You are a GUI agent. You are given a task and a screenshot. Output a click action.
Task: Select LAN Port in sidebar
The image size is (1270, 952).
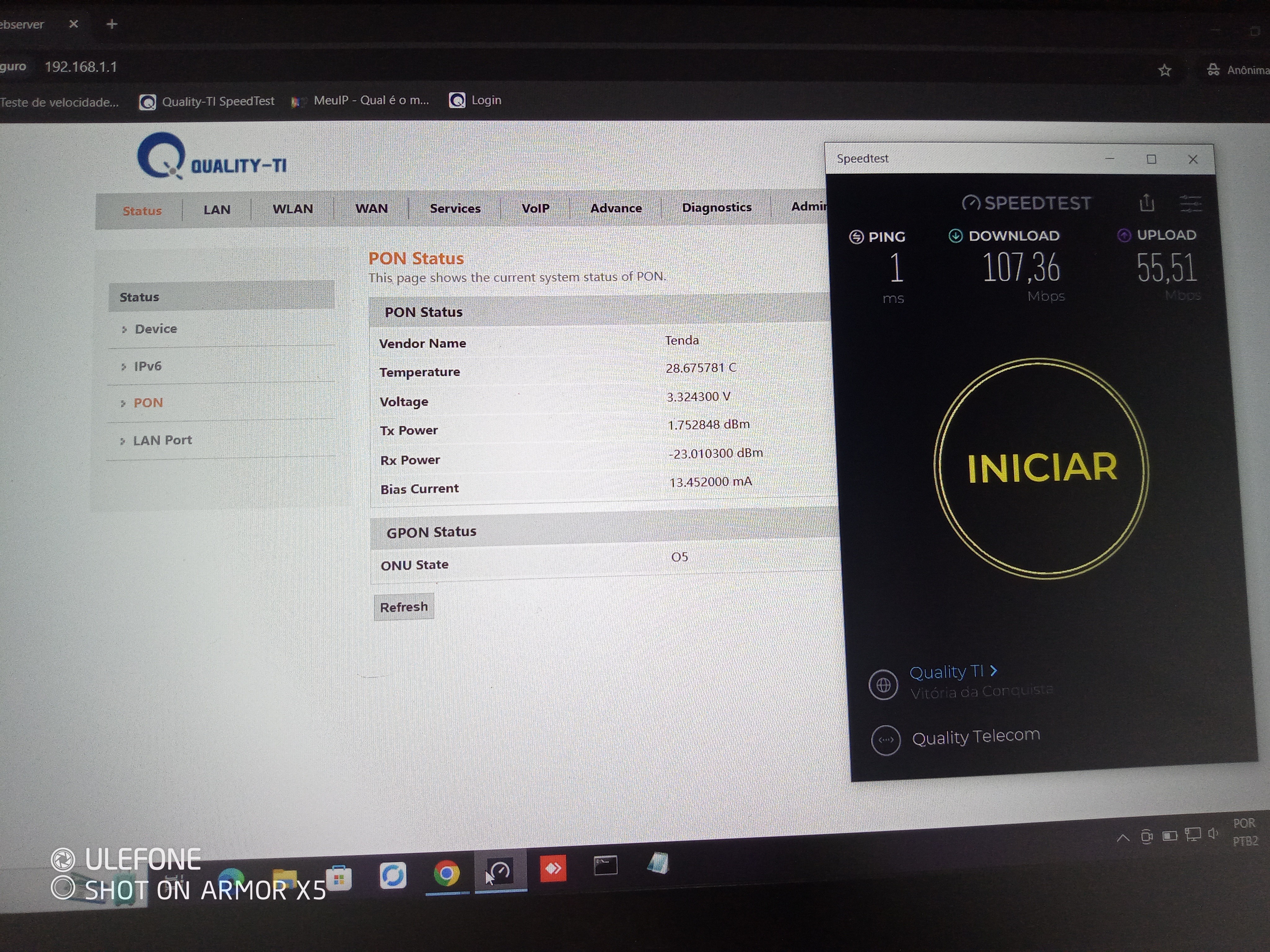[x=162, y=440]
